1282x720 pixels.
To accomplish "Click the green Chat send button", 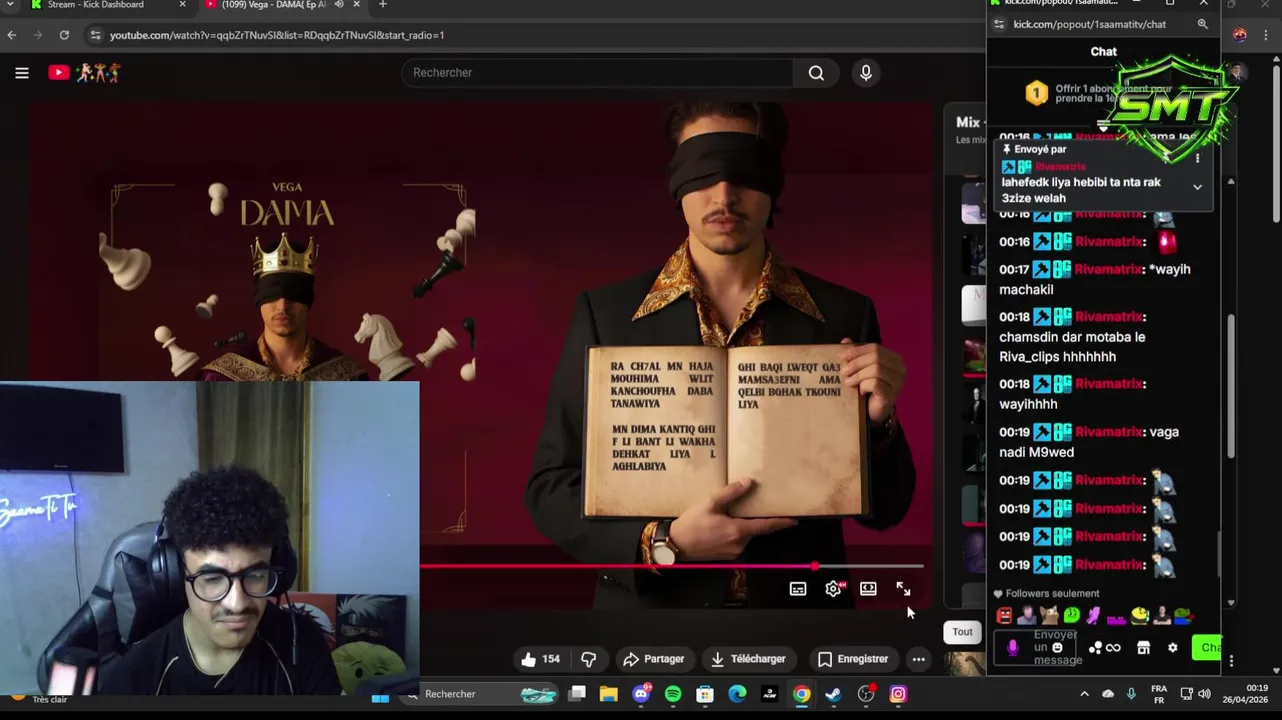I will (1208, 648).
